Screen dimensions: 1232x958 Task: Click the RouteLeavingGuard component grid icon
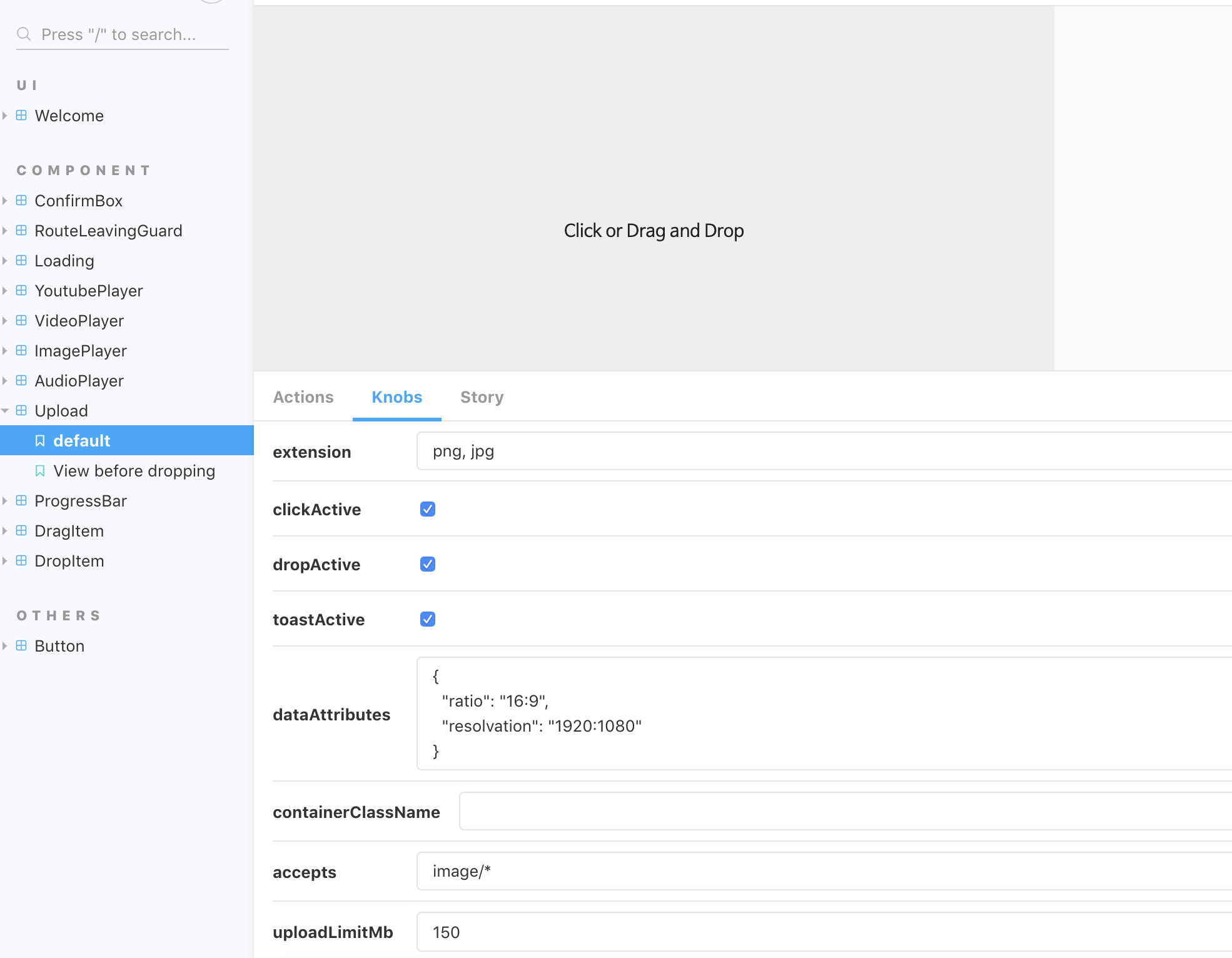coord(21,230)
